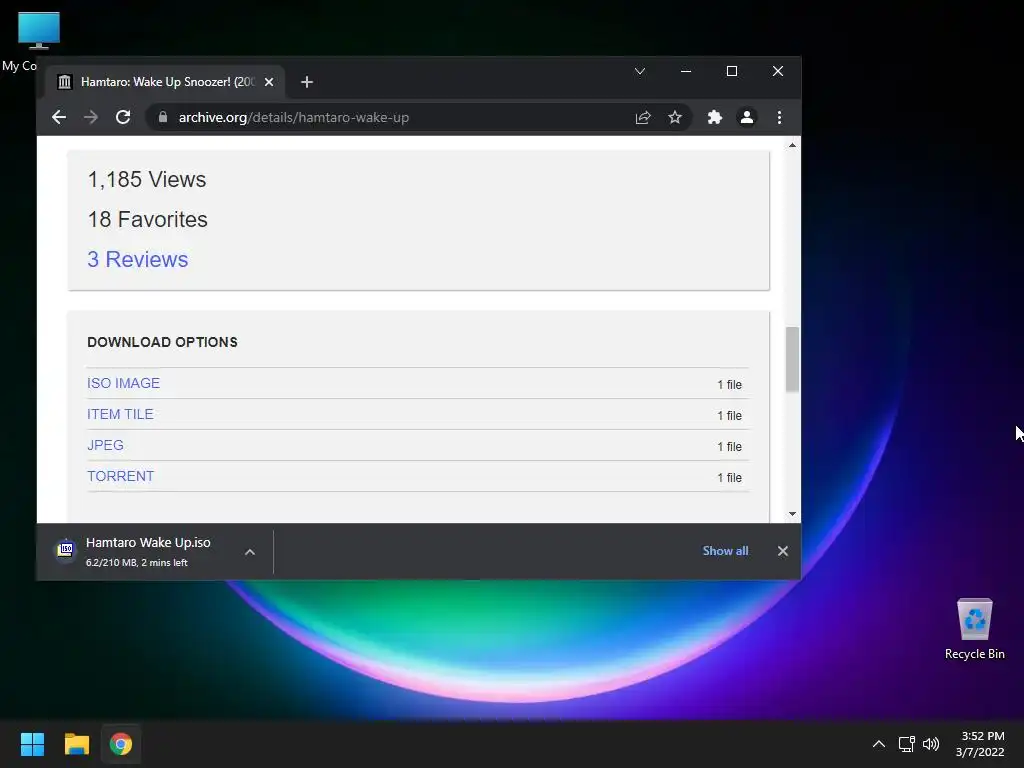
Task: Open the TORRENT download link
Action: [x=121, y=476]
